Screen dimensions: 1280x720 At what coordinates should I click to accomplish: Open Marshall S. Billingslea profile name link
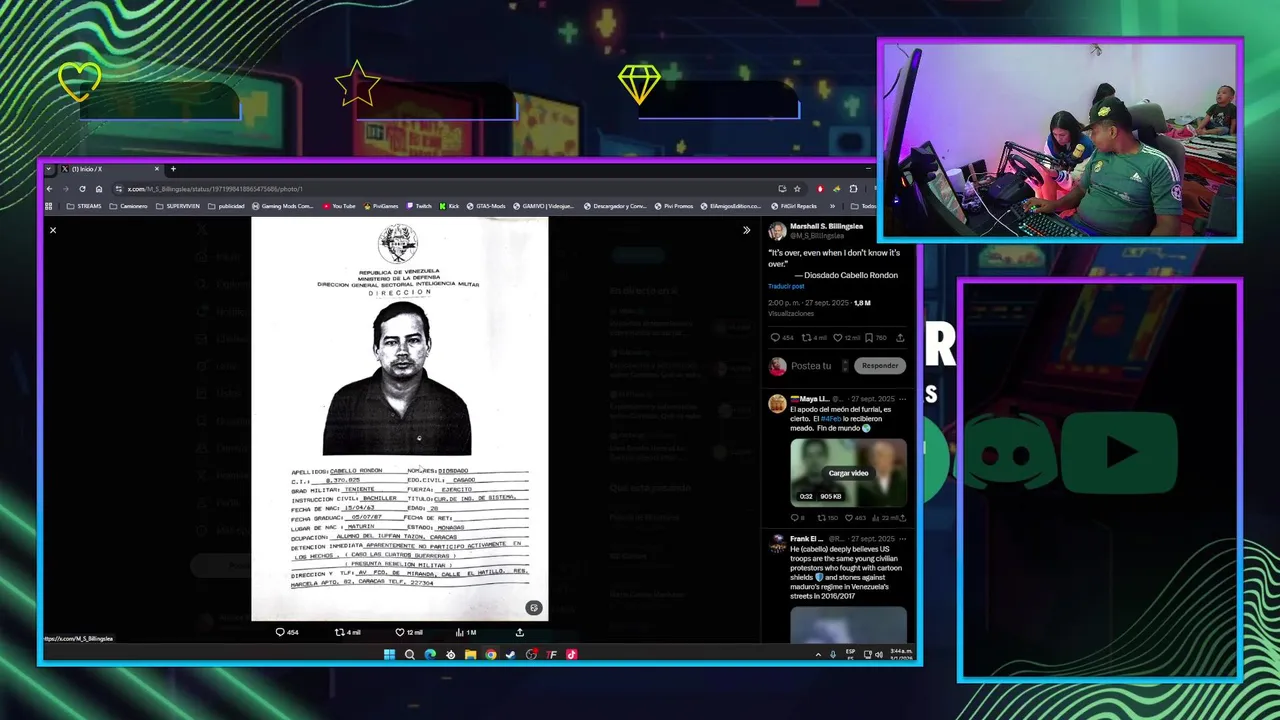pyautogui.click(x=826, y=226)
